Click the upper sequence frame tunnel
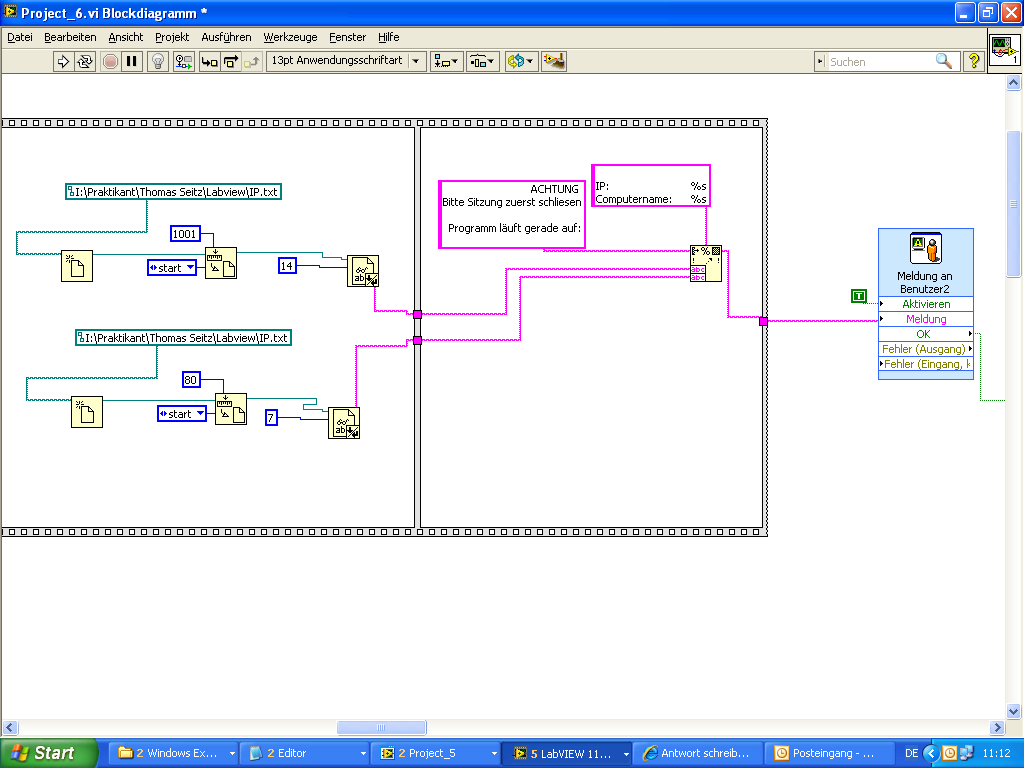This screenshot has height=768, width=1024. coord(417,314)
